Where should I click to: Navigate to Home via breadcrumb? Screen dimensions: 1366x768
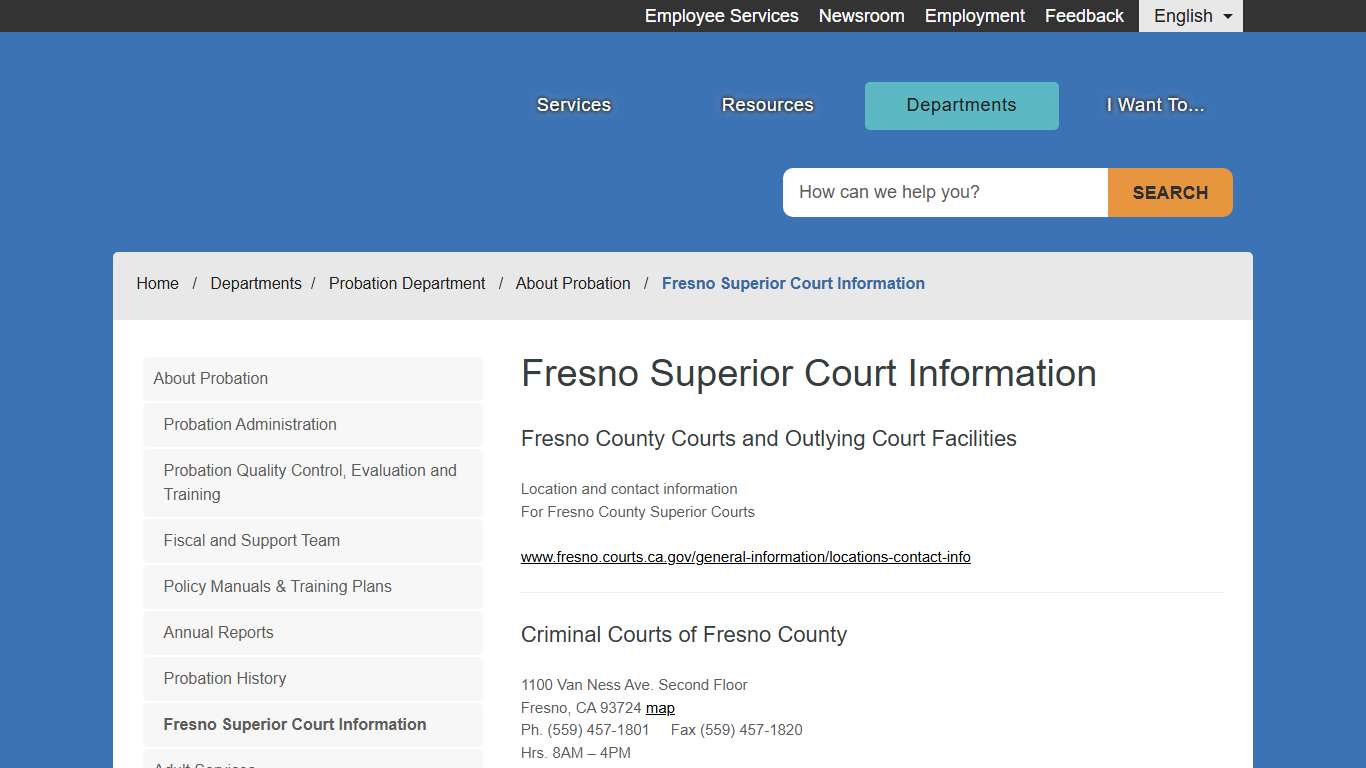point(157,283)
